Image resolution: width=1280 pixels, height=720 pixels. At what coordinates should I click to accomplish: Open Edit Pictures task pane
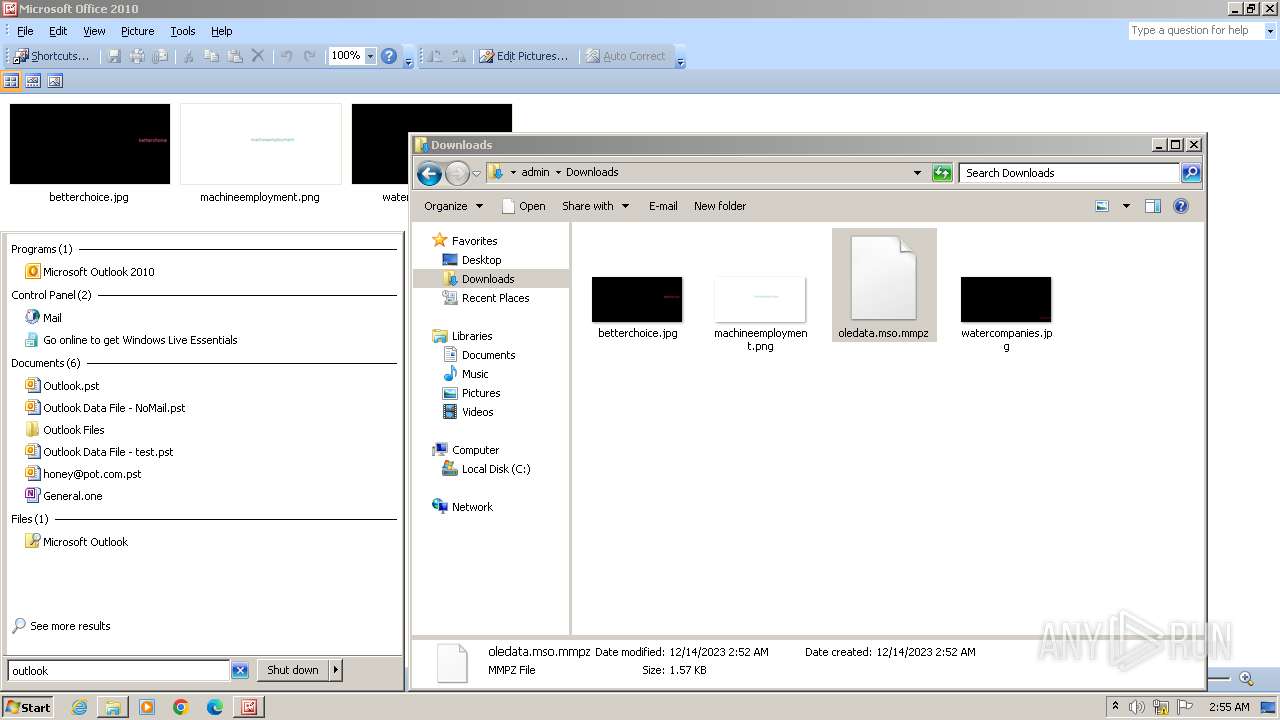[523, 56]
